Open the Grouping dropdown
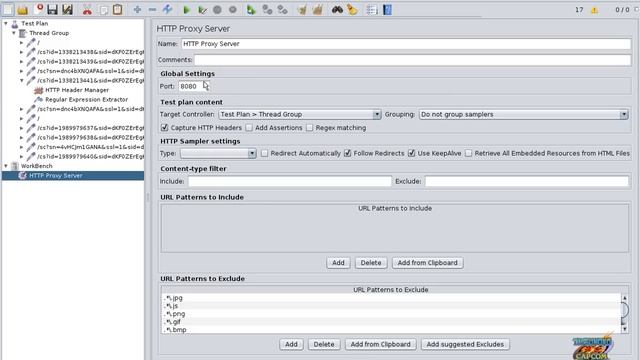Screen dimensions: 640x360 [x=524, y=114]
